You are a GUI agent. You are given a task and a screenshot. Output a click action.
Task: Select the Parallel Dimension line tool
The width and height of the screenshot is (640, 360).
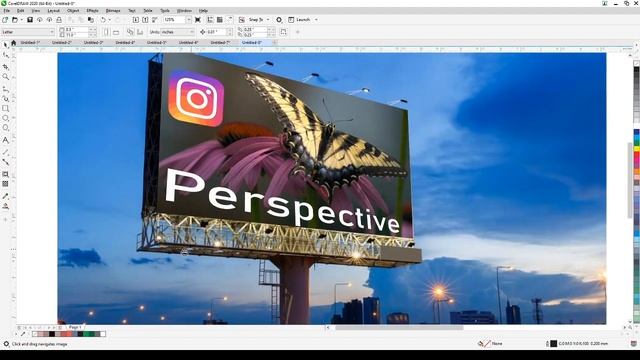point(5,152)
